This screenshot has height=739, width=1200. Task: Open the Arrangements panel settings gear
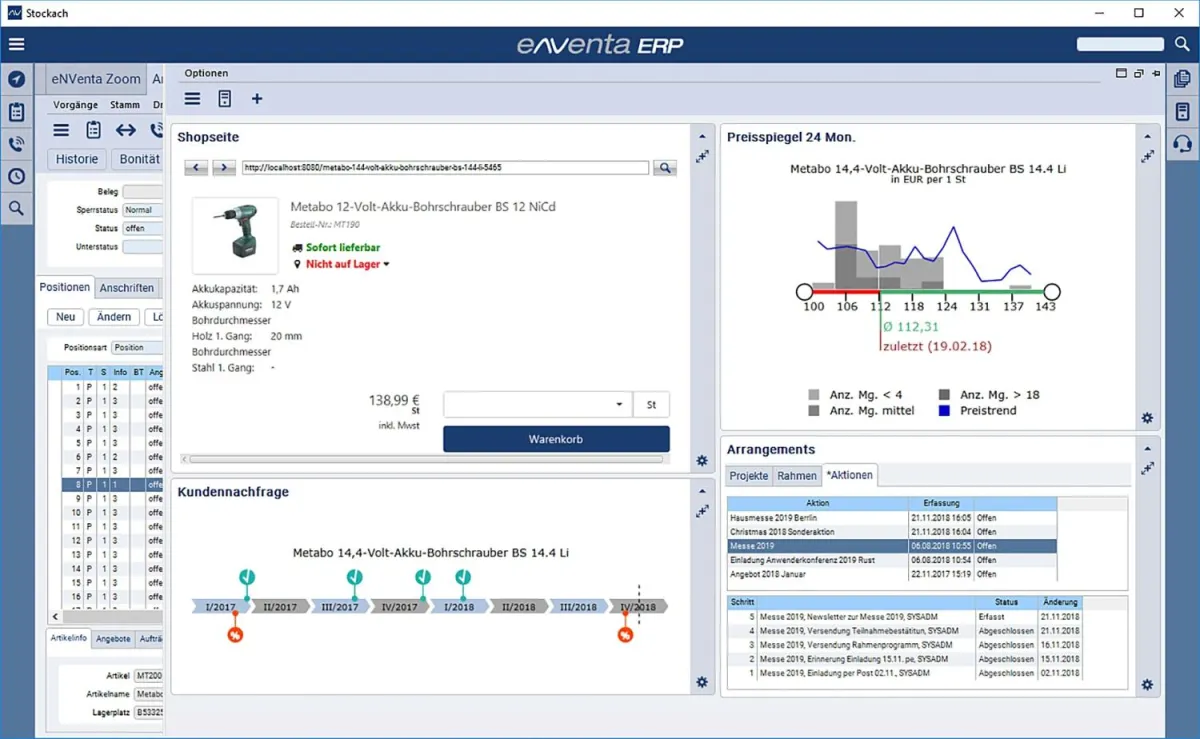pos(1147,685)
